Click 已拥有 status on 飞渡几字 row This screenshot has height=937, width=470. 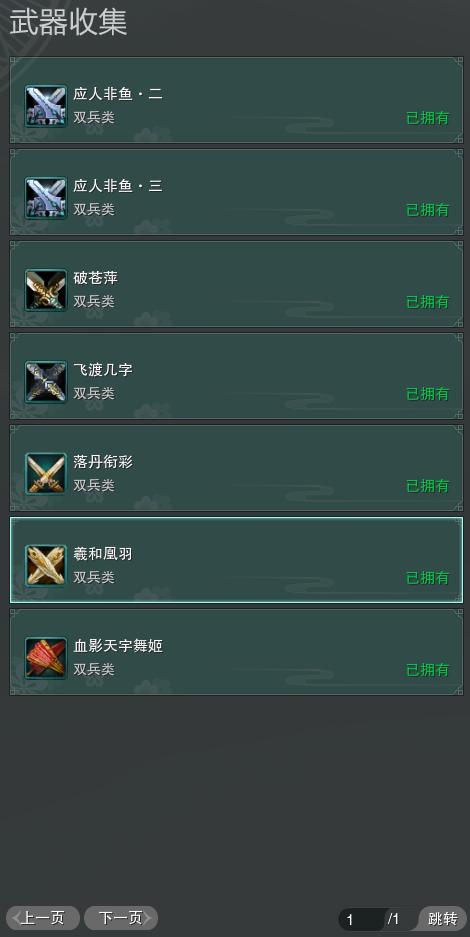428,394
